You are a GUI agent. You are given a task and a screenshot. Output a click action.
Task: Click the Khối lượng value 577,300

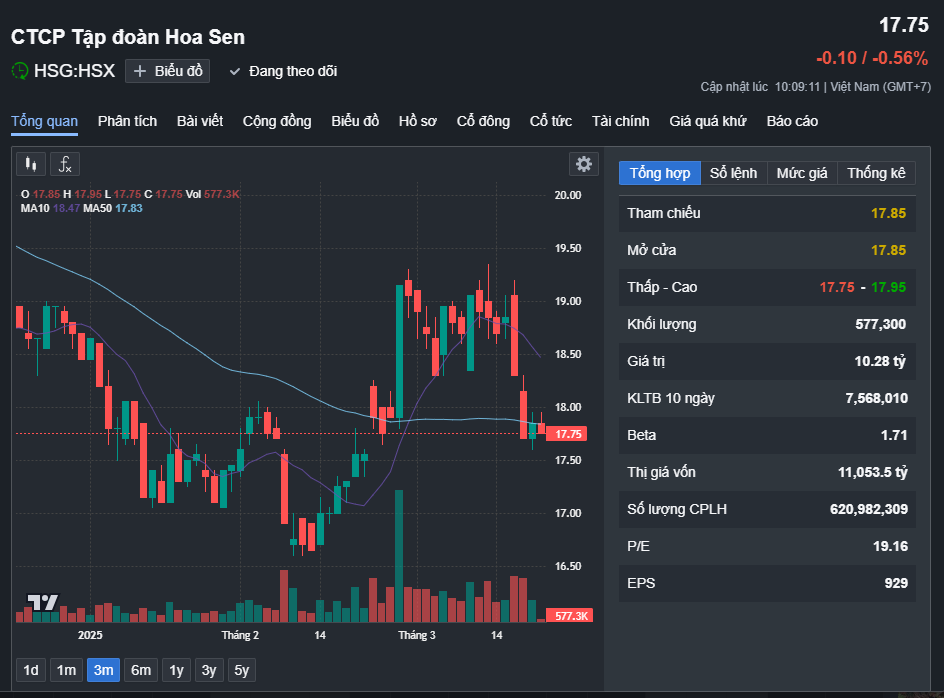880,325
